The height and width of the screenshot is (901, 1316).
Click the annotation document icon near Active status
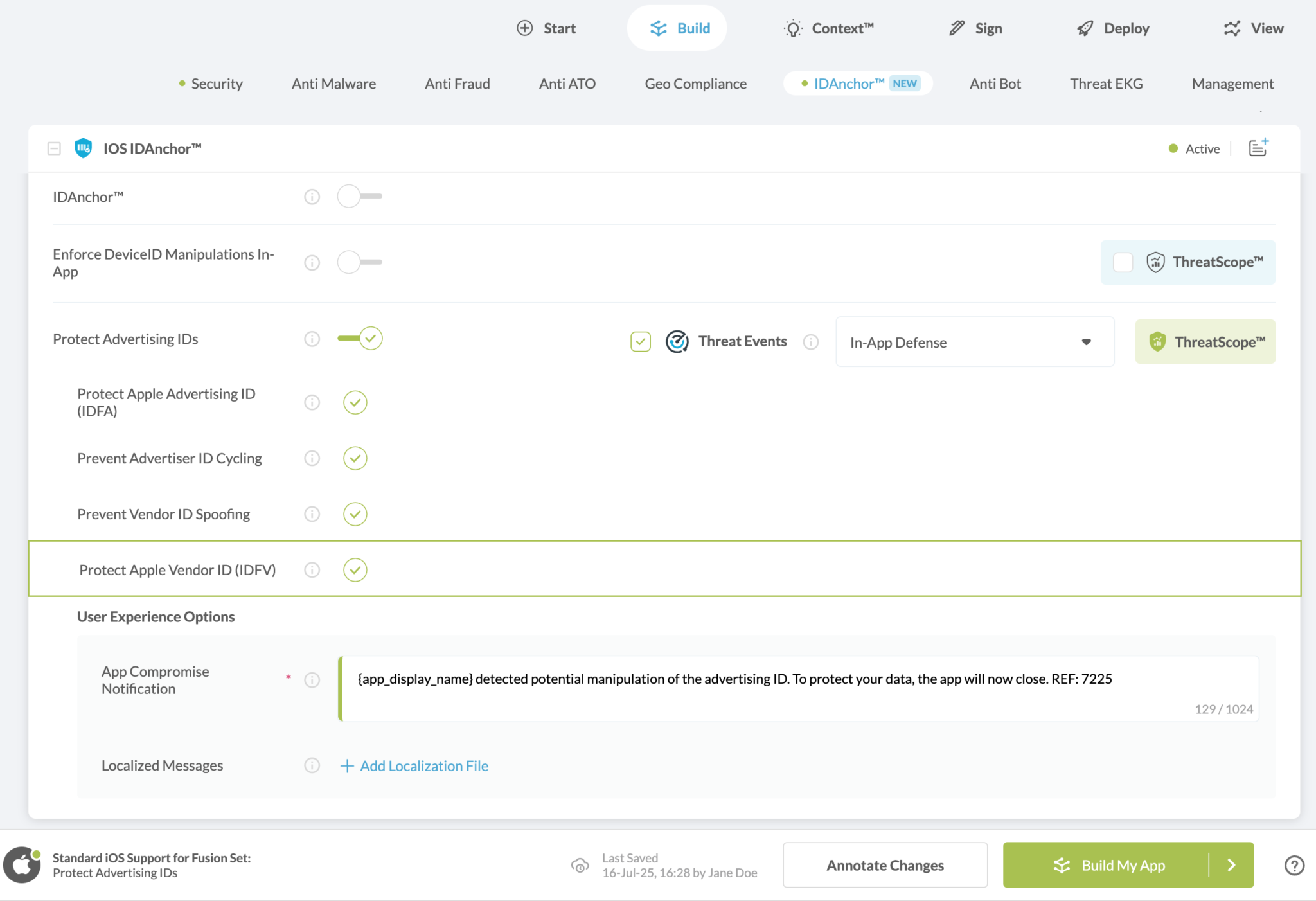[x=1258, y=147]
